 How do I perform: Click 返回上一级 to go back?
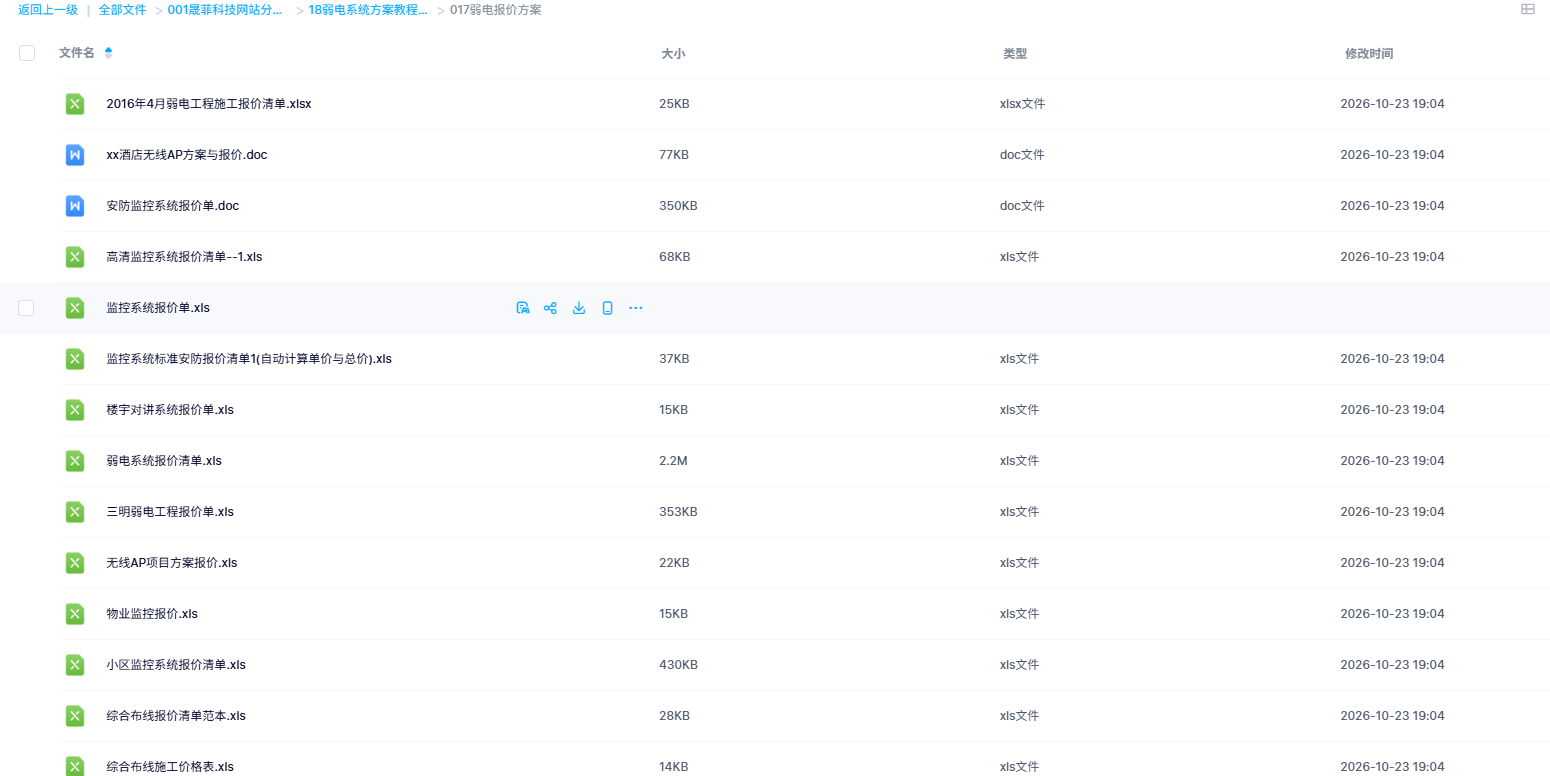48,10
